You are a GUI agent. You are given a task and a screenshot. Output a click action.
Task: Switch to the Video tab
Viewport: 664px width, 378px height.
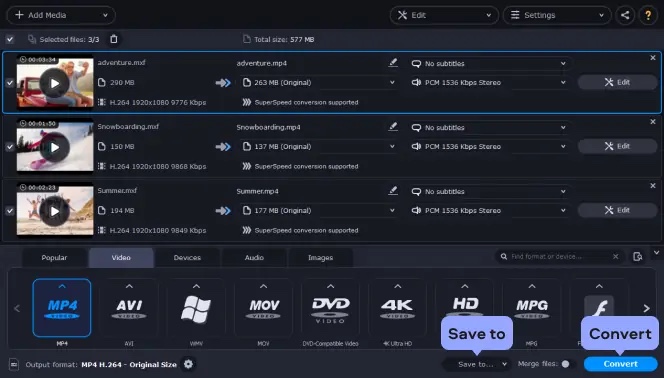click(x=121, y=257)
